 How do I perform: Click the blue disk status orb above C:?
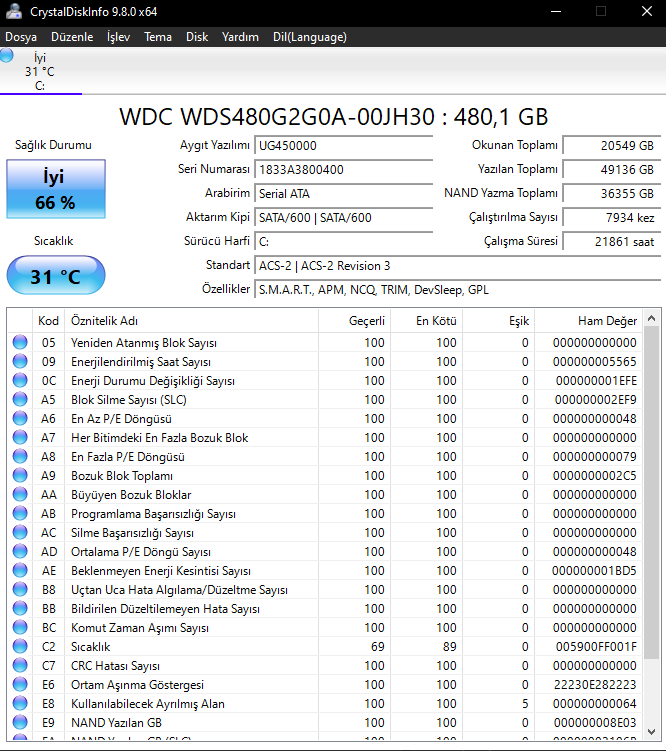click(7, 55)
